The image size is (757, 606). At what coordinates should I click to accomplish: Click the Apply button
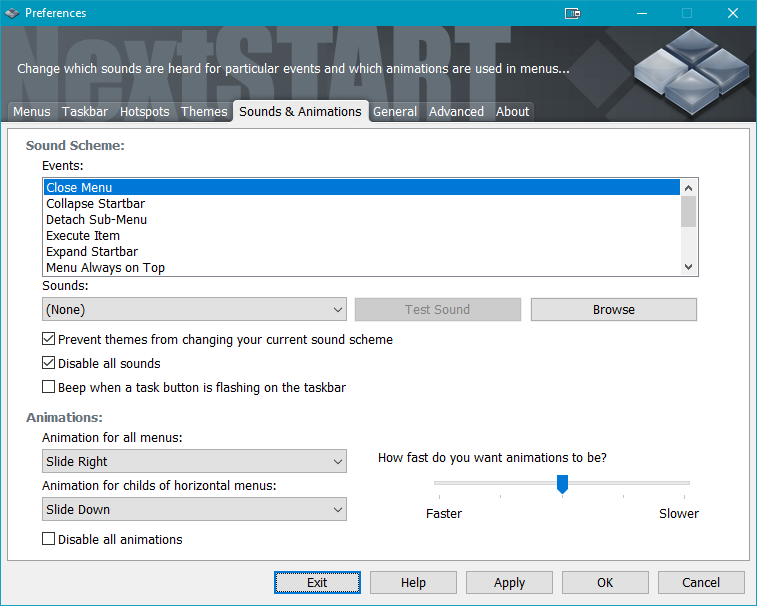click(x=509, y=582)
